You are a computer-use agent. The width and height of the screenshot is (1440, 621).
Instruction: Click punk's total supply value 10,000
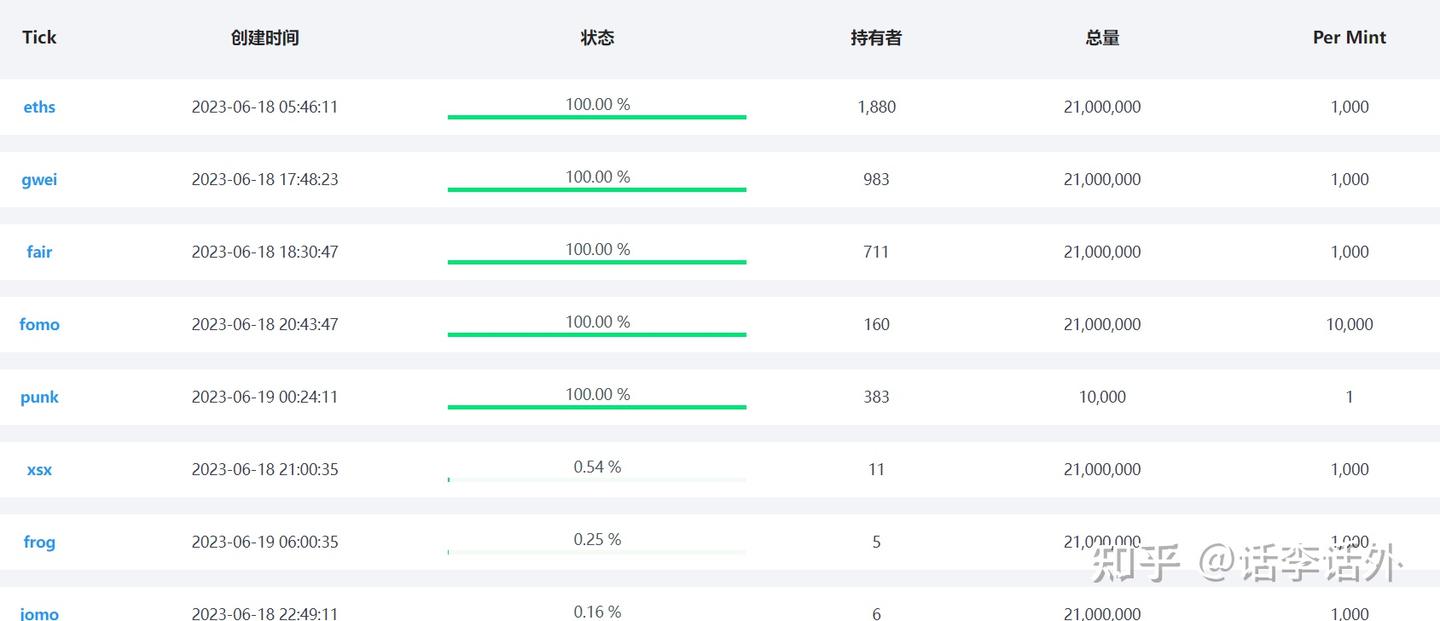coord(1101,396)
